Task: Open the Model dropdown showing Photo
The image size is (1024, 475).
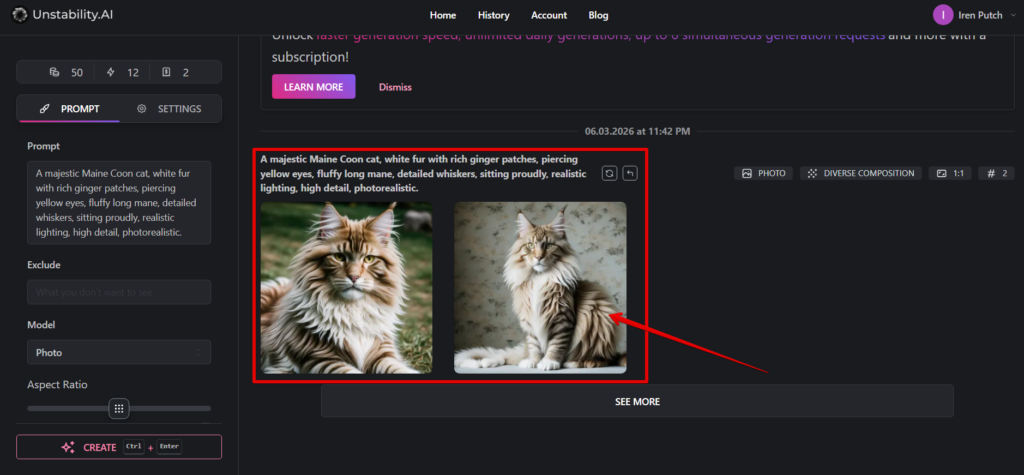Action: (x=119, y=352)
